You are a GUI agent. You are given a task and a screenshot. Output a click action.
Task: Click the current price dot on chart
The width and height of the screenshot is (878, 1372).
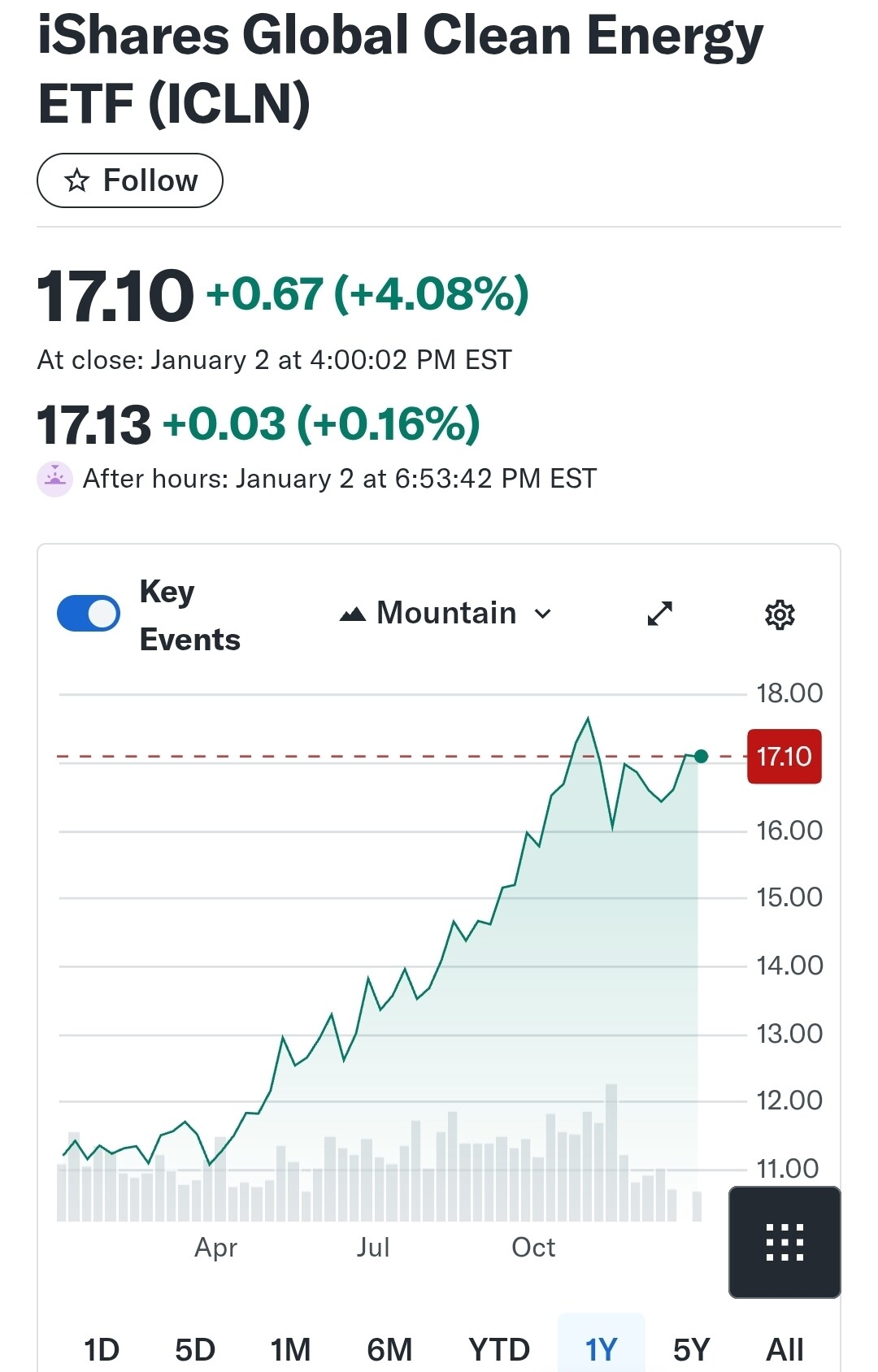[702, 757]
